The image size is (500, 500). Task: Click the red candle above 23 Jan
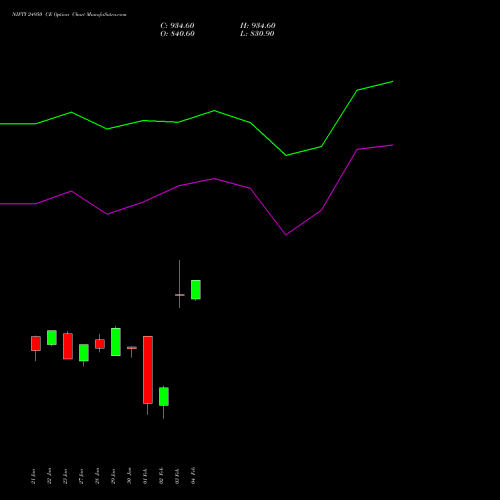[68, 346]
